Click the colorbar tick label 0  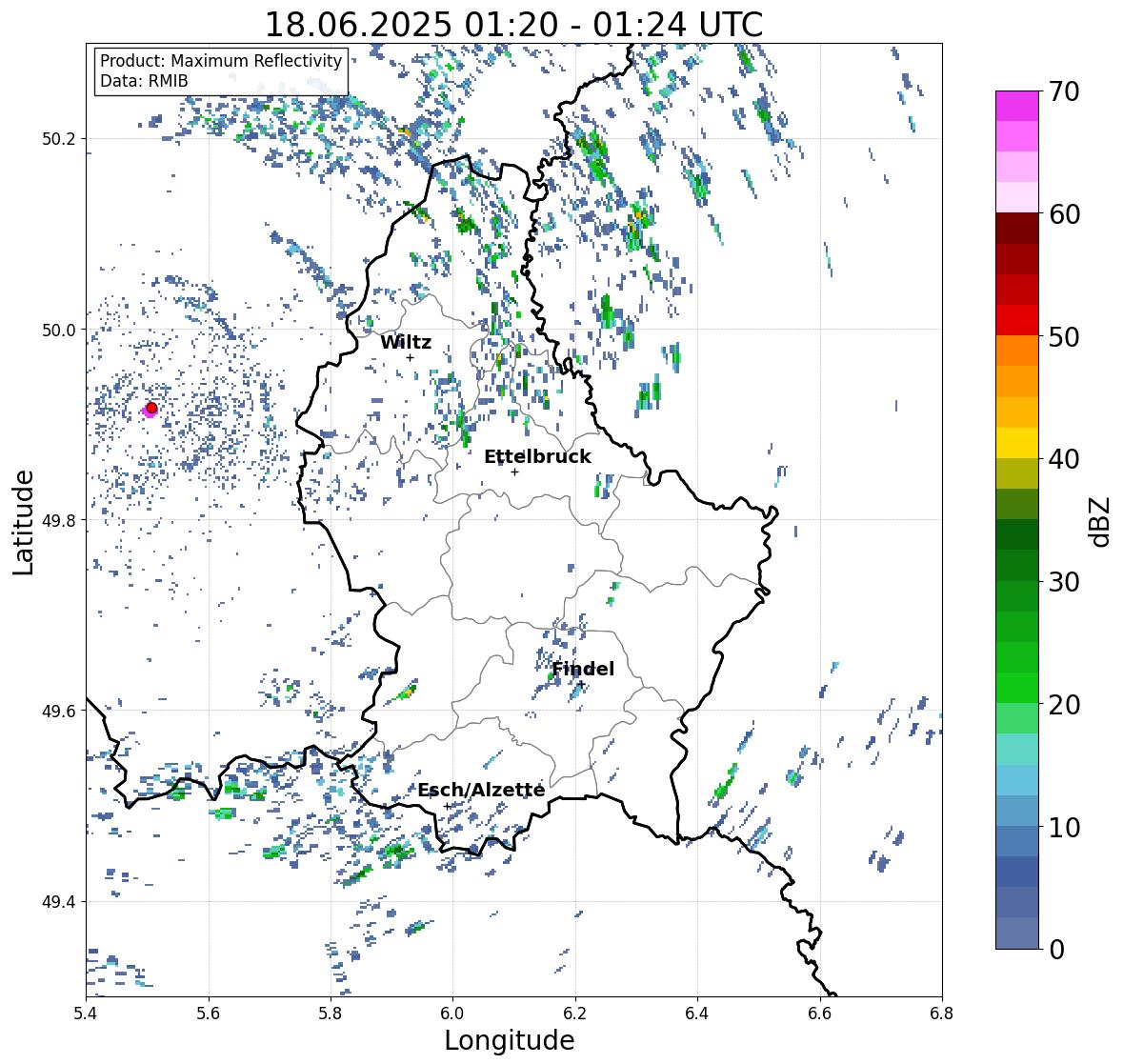point(1056,950)
